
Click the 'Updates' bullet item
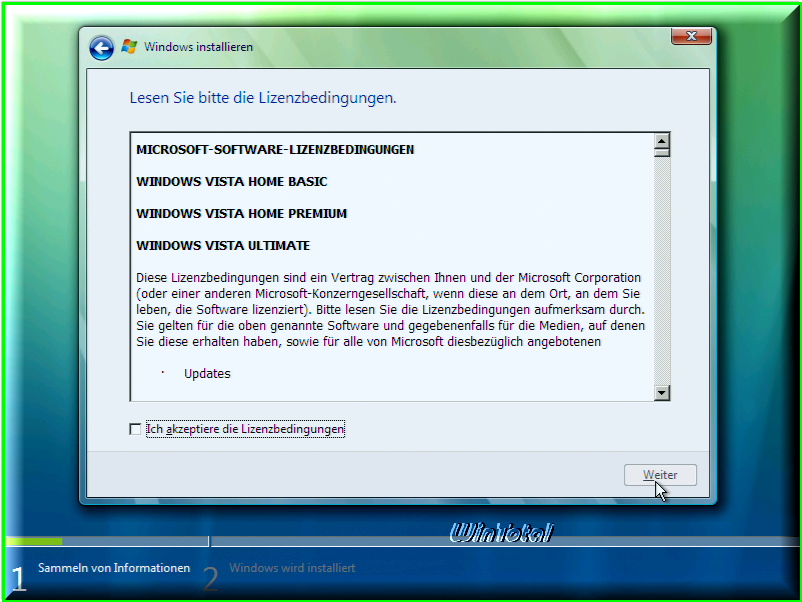[207, 374]
